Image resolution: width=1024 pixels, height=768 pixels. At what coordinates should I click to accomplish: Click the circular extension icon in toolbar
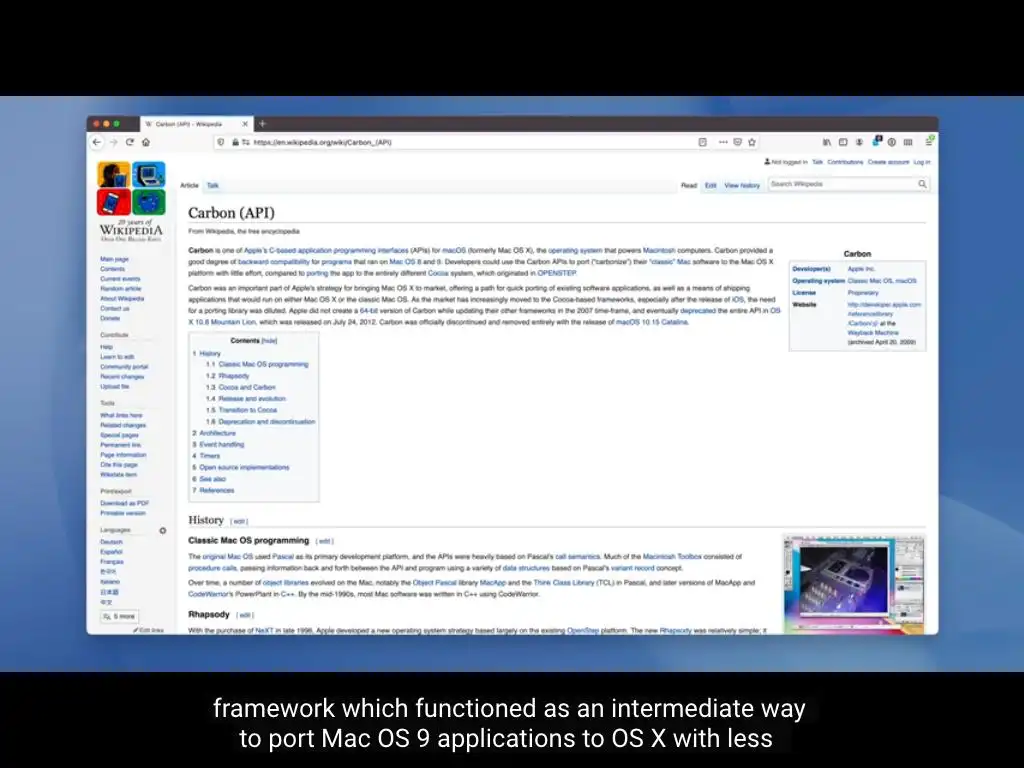(x=892, y=142)
